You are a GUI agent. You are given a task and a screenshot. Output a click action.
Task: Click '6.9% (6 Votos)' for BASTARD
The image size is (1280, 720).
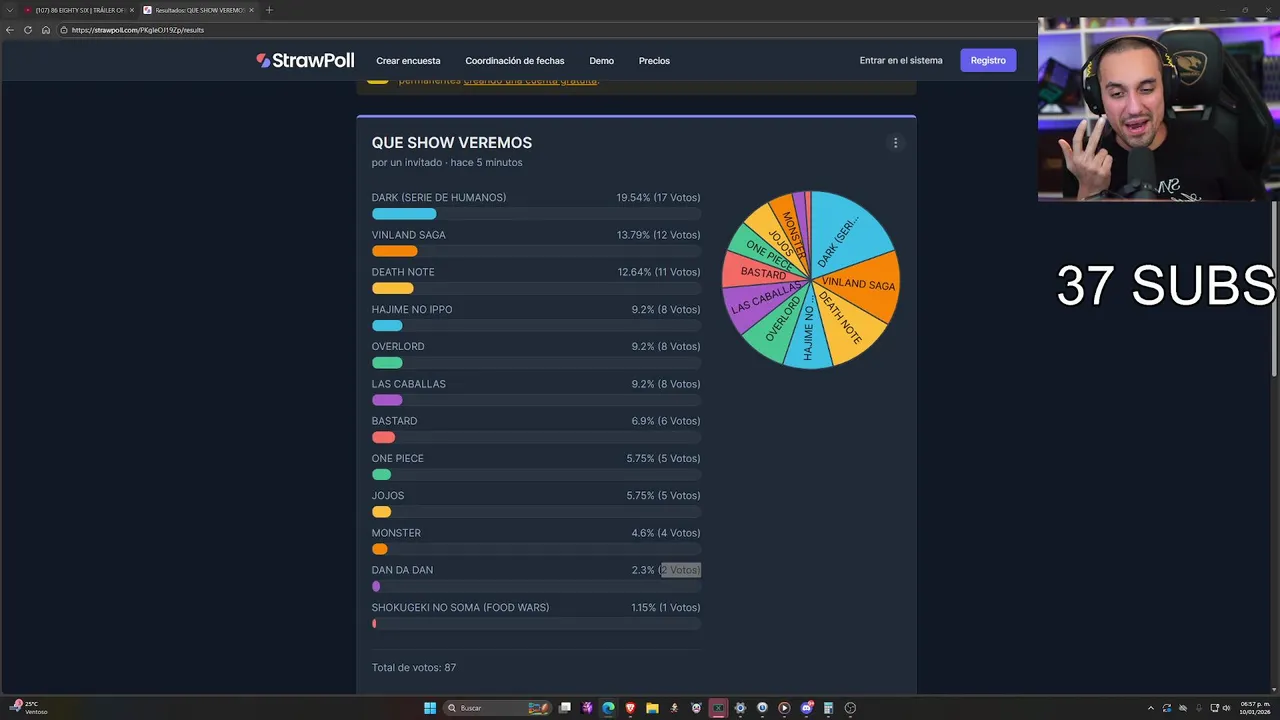point(666,421)
